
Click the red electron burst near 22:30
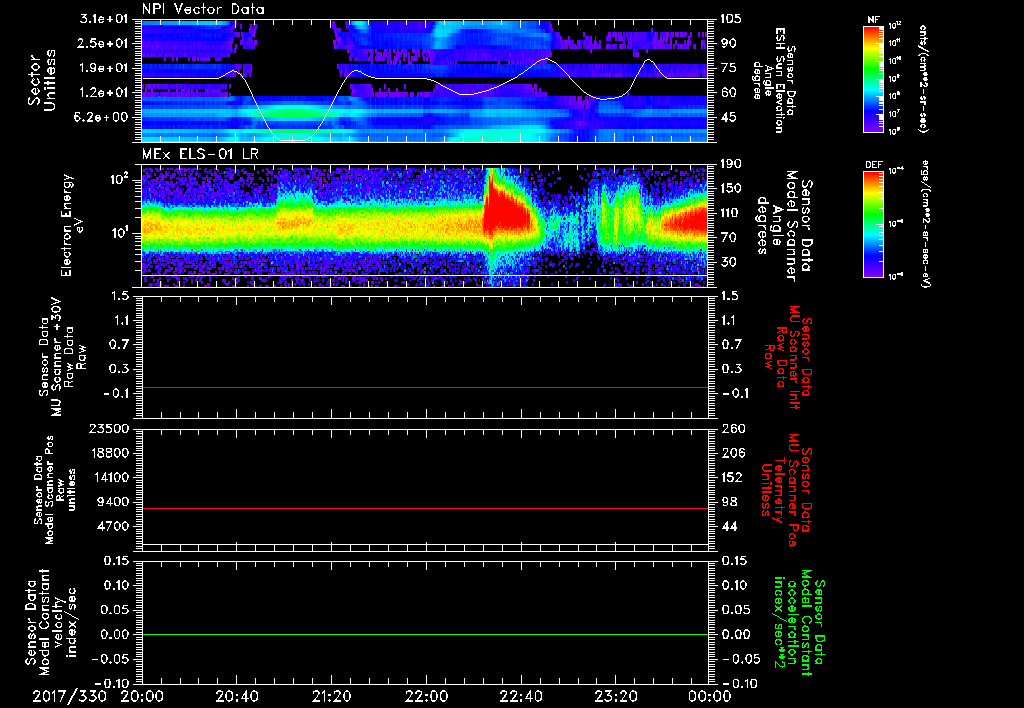click(506, 212)
